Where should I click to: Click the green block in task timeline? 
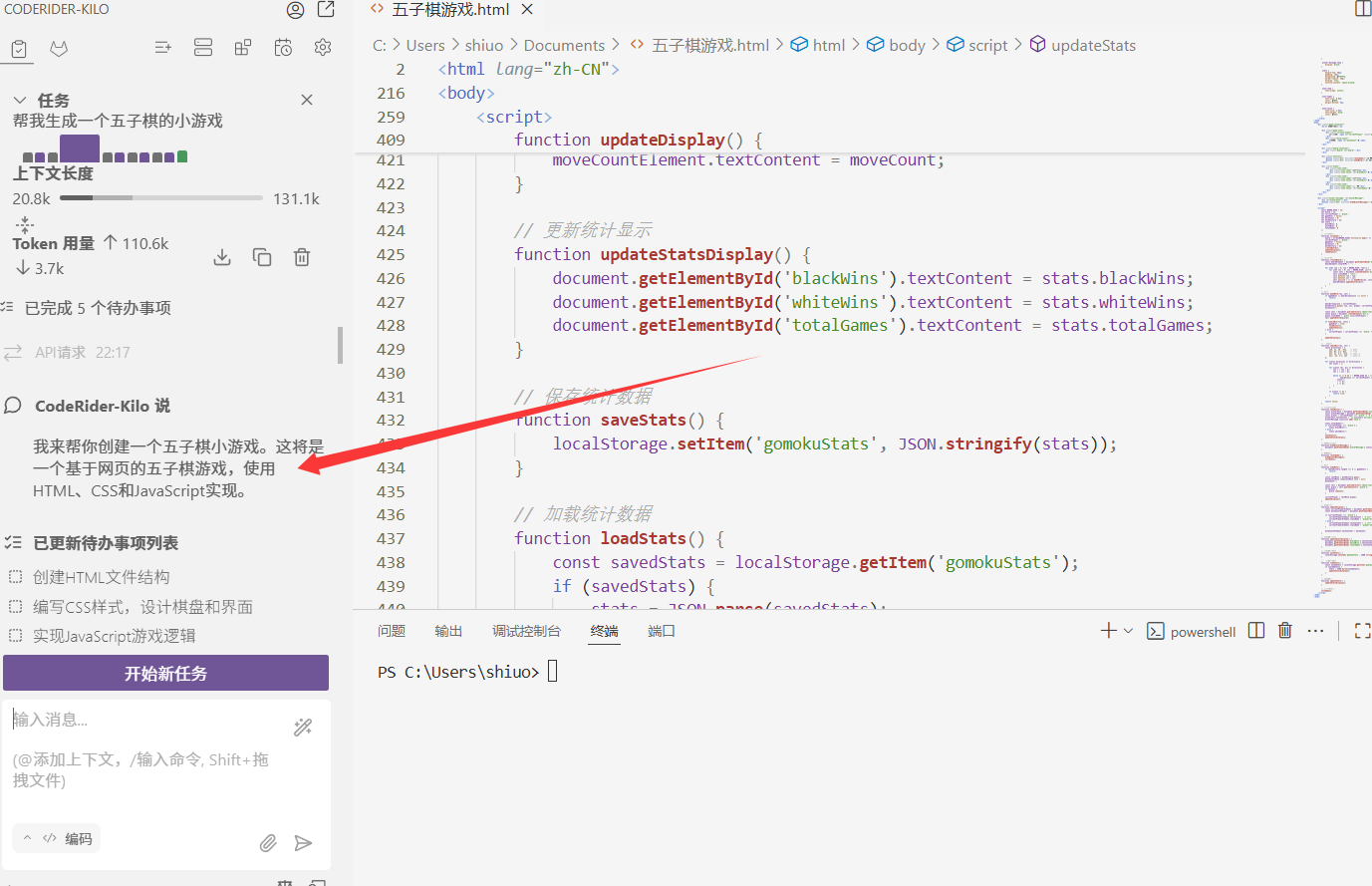click(x=182, y=156)
